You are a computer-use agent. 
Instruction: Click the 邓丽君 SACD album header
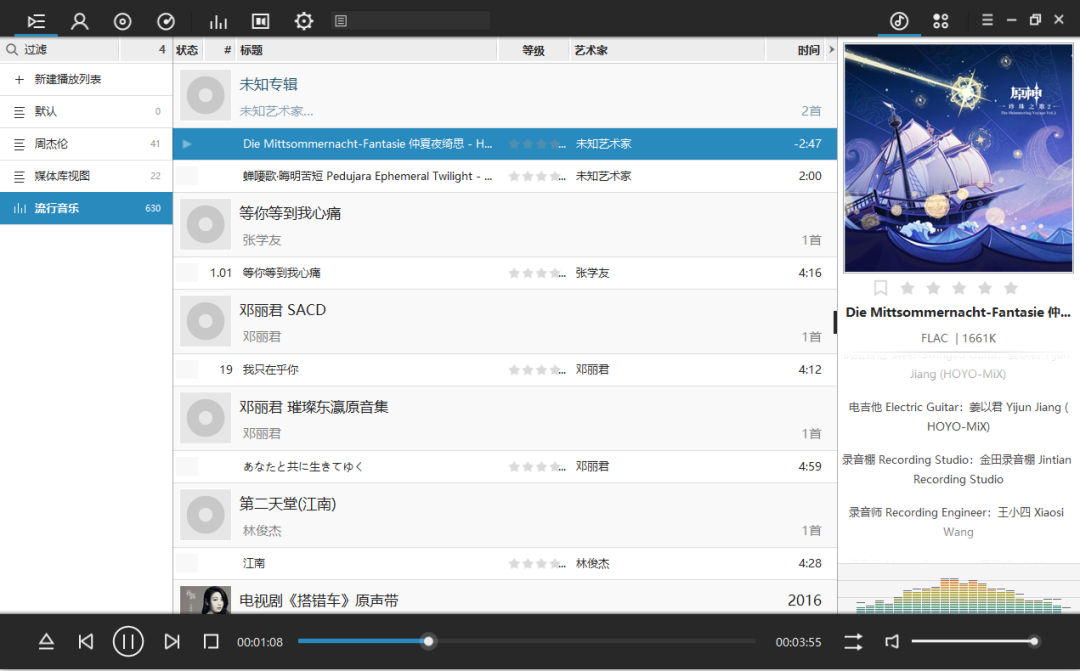point(505,322)
